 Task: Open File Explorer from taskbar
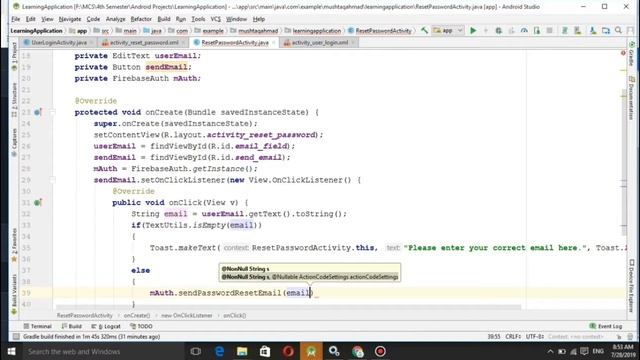click(x=242, y=351)
